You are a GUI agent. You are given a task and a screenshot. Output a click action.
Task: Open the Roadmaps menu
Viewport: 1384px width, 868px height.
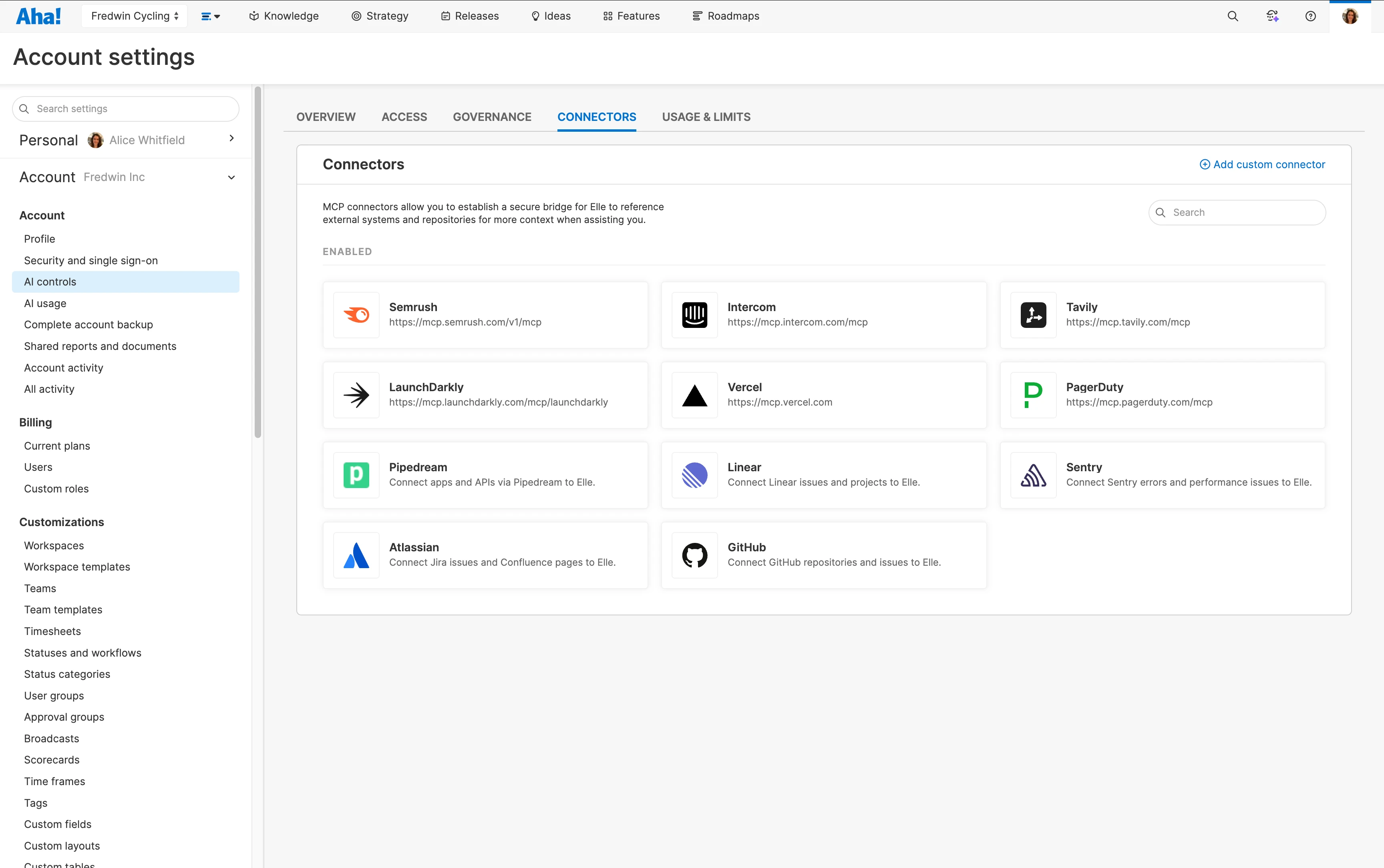click(726, 16)
